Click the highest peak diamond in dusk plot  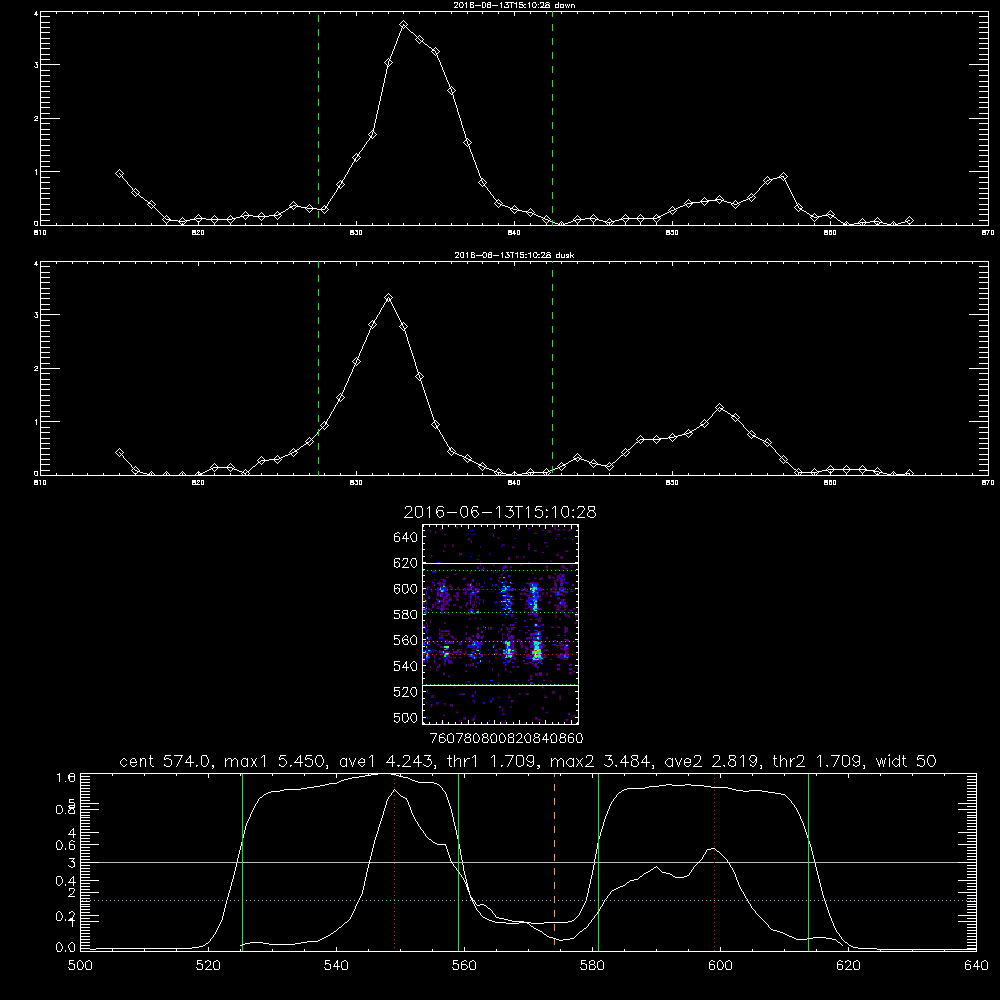tap(388, 298)
